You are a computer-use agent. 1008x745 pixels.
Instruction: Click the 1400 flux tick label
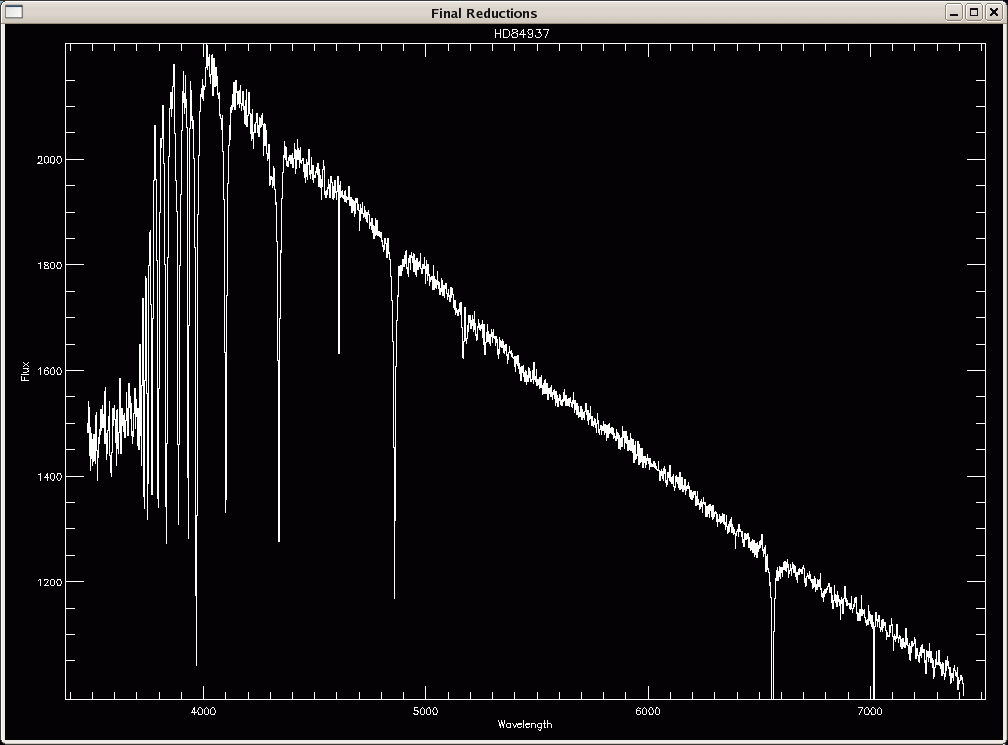click(x=49, y=477)
